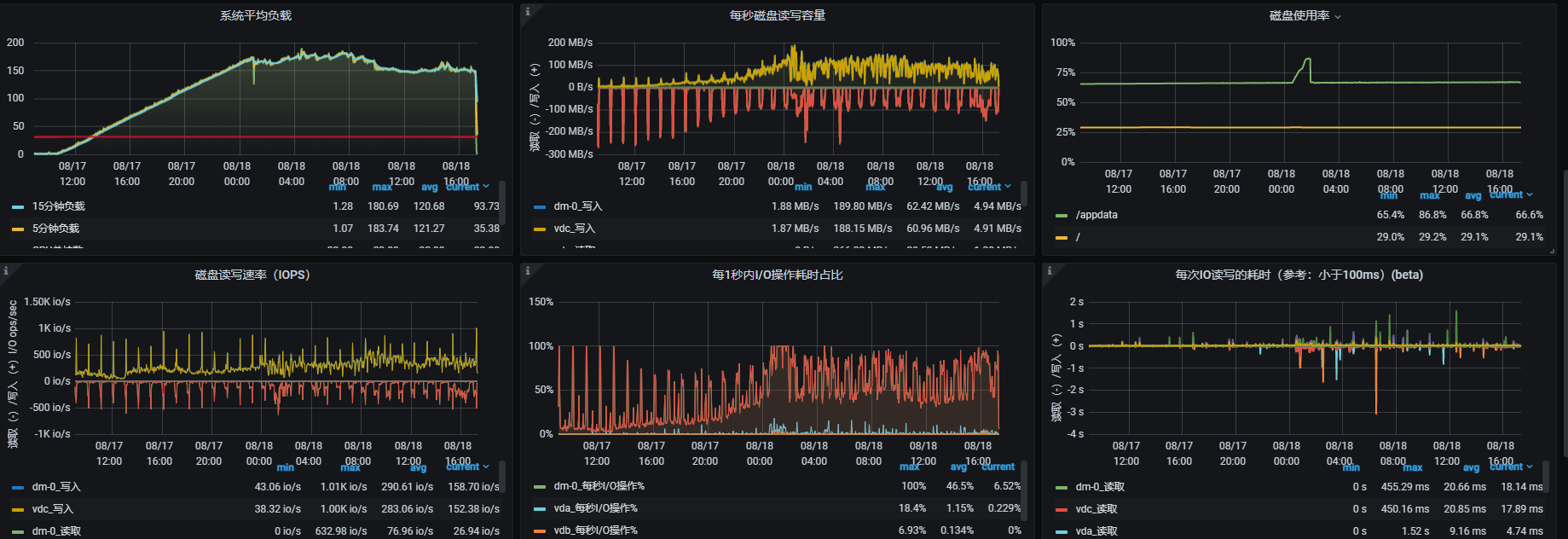The width and height of the screenshot is (1568, 539).
Task: Toggle vdc_写入 series in disk throughput legend
Action: coord(575,229)
